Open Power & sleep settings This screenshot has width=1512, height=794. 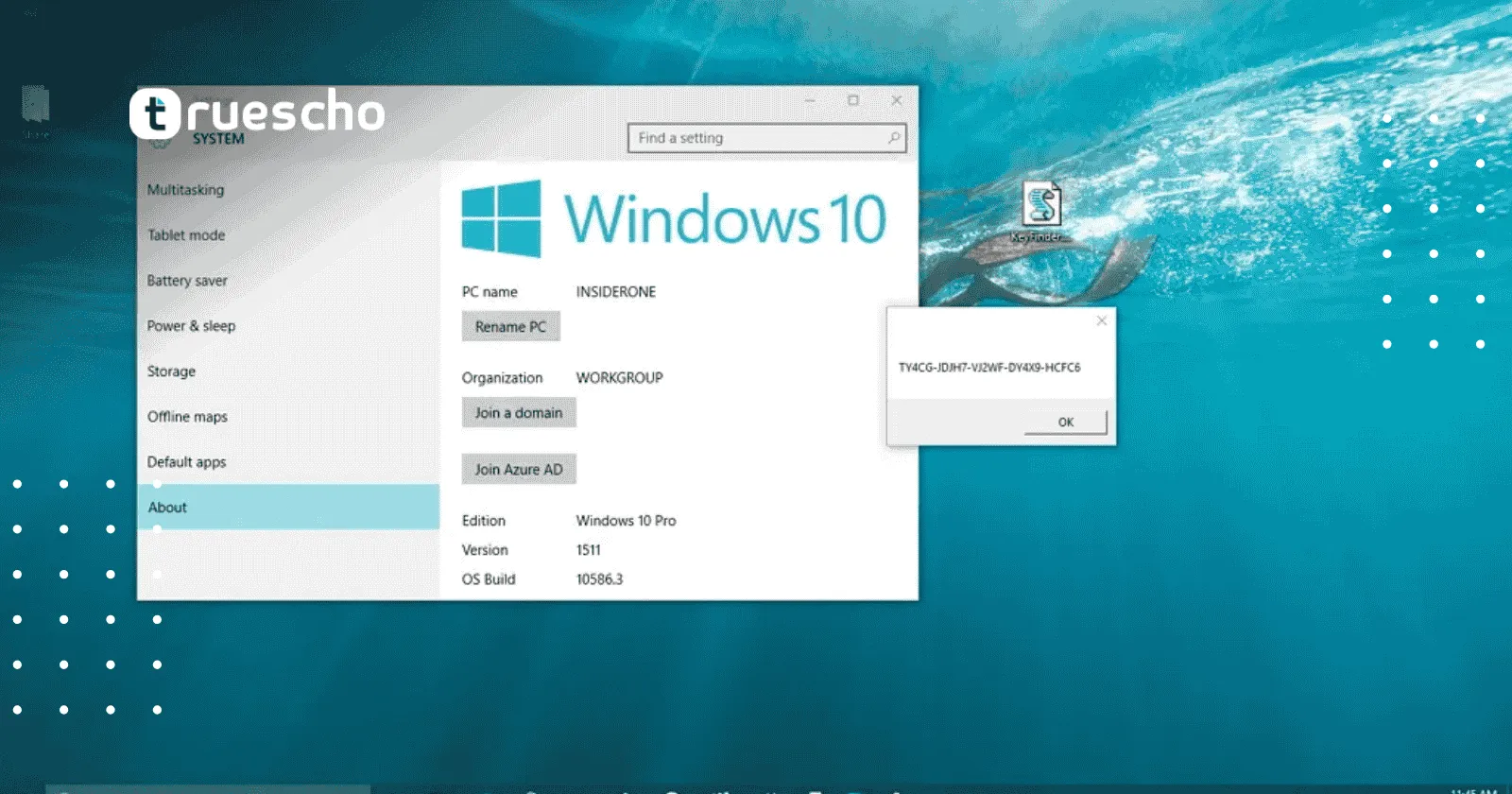click(x=191, y=326)
